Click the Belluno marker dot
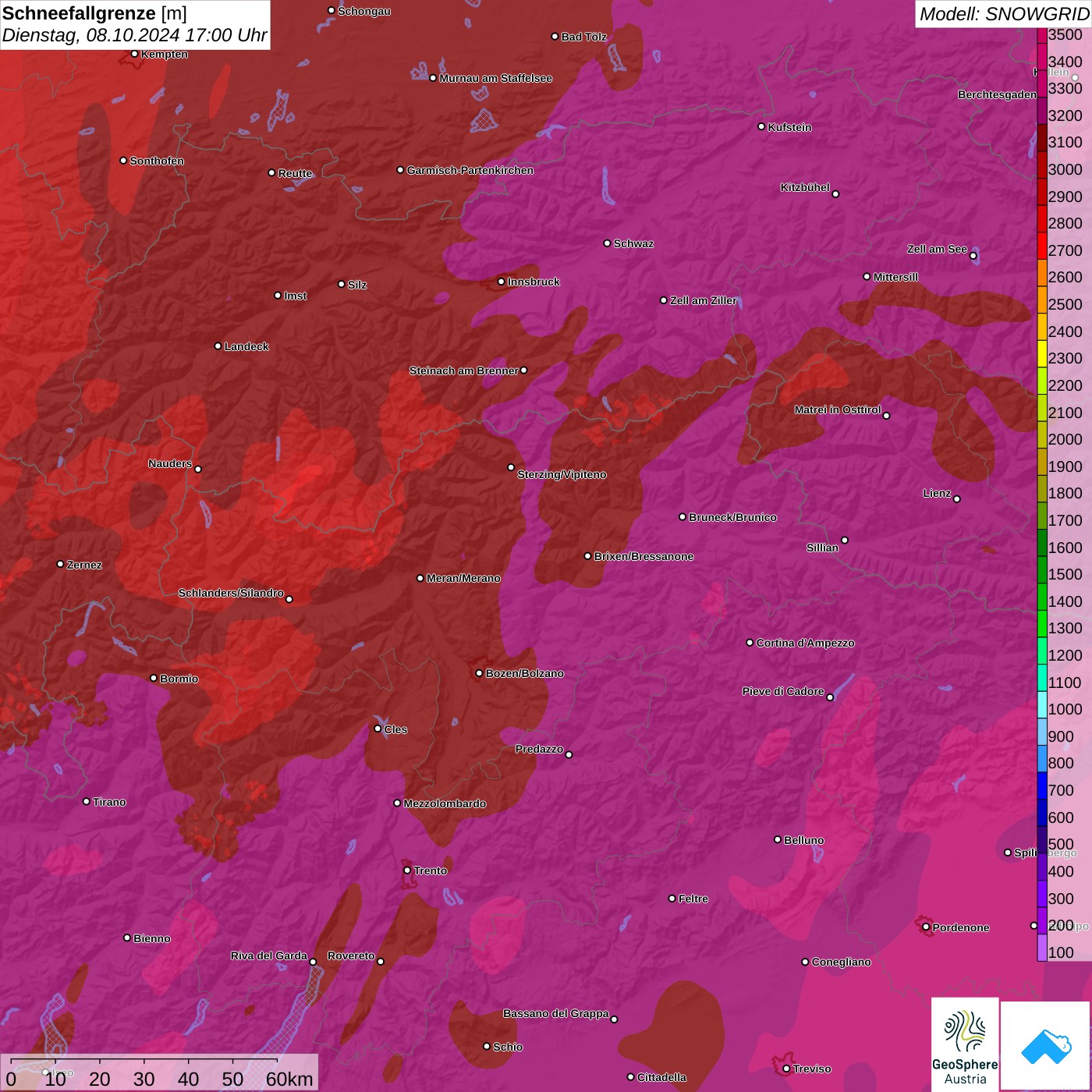Screen dimensions: 1092x1092 (778, 839)
